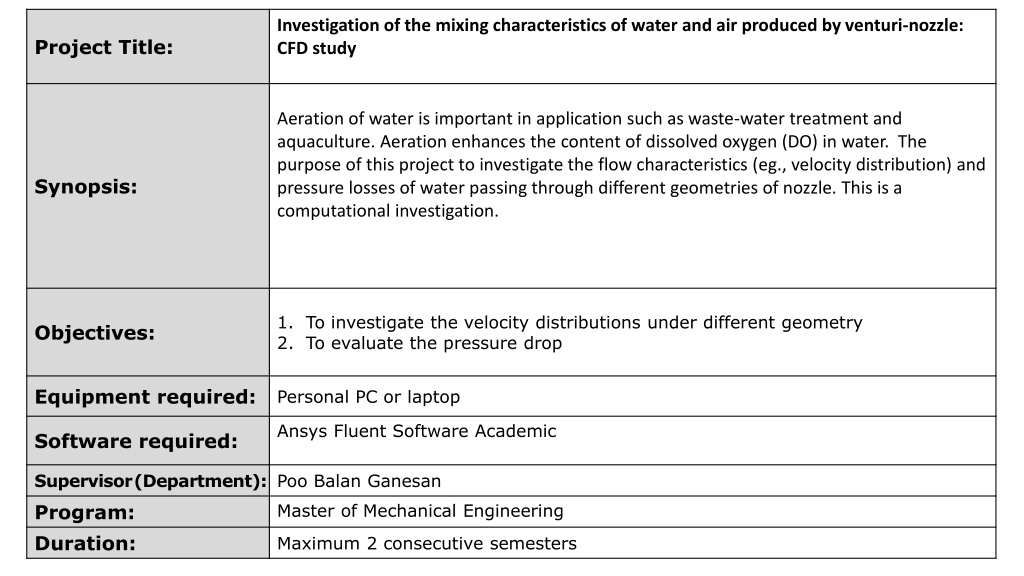Click the Objectives label cell

pyautogui.click(x=148, y=332)
